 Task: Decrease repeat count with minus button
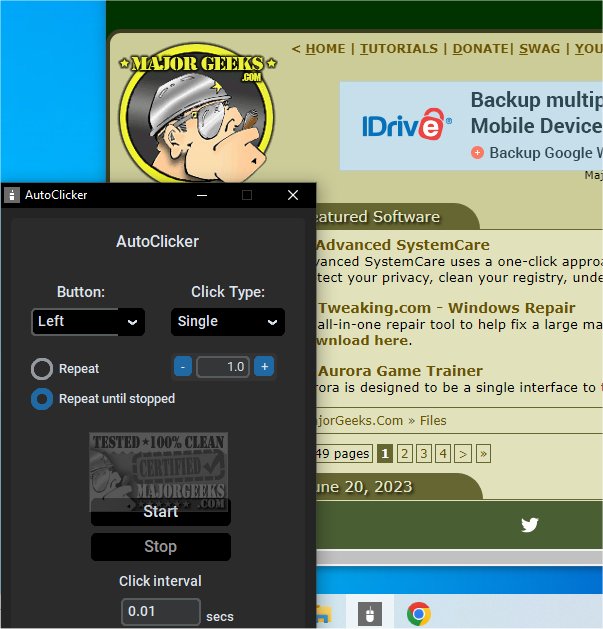183,367
